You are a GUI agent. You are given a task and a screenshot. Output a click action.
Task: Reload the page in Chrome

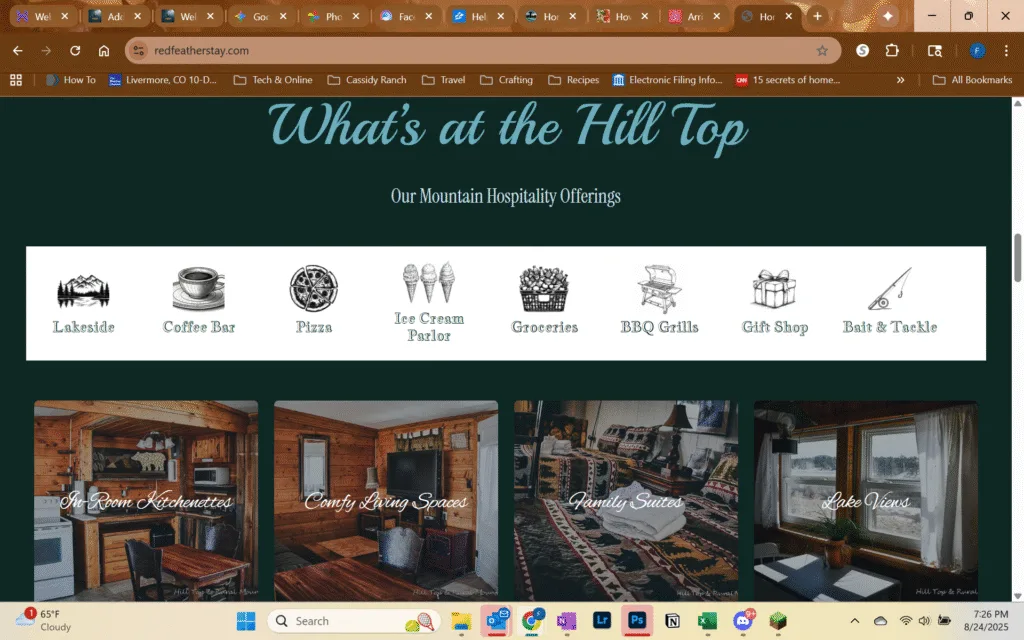point(75,51)
